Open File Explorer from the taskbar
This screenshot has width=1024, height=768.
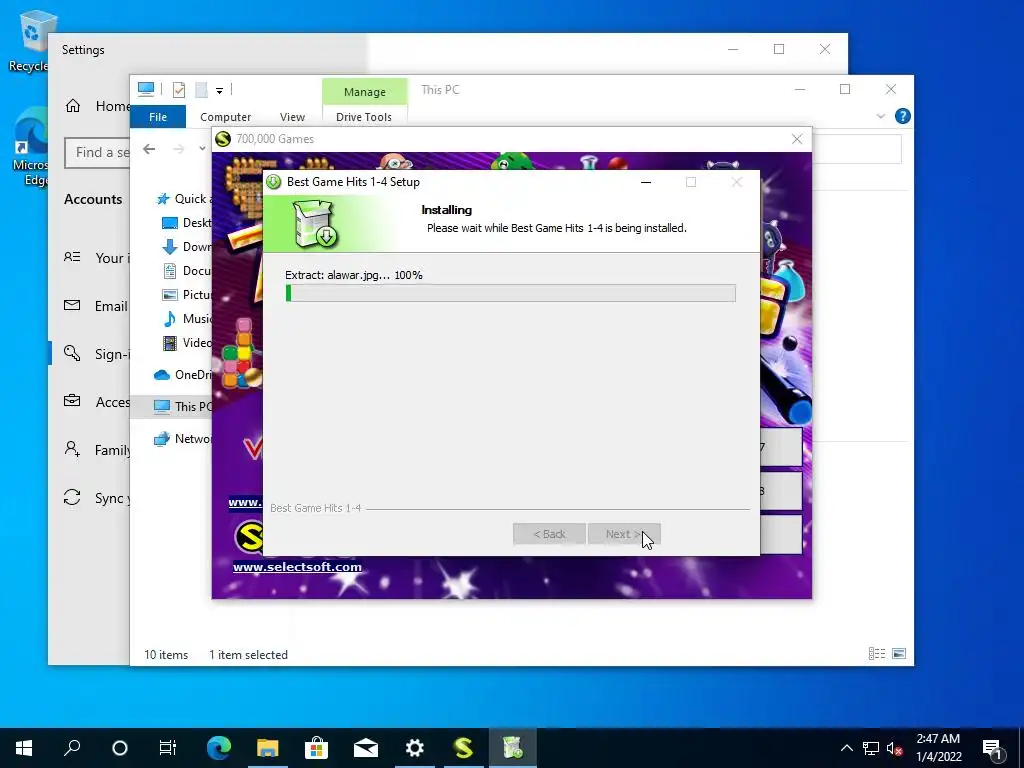267,748
